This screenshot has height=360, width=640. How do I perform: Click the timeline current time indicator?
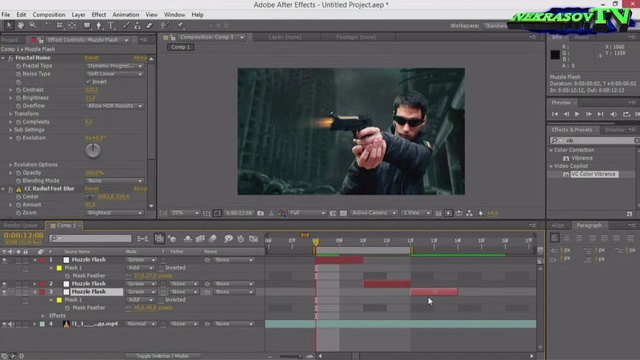pyautogui.click(x=316, y=242)
